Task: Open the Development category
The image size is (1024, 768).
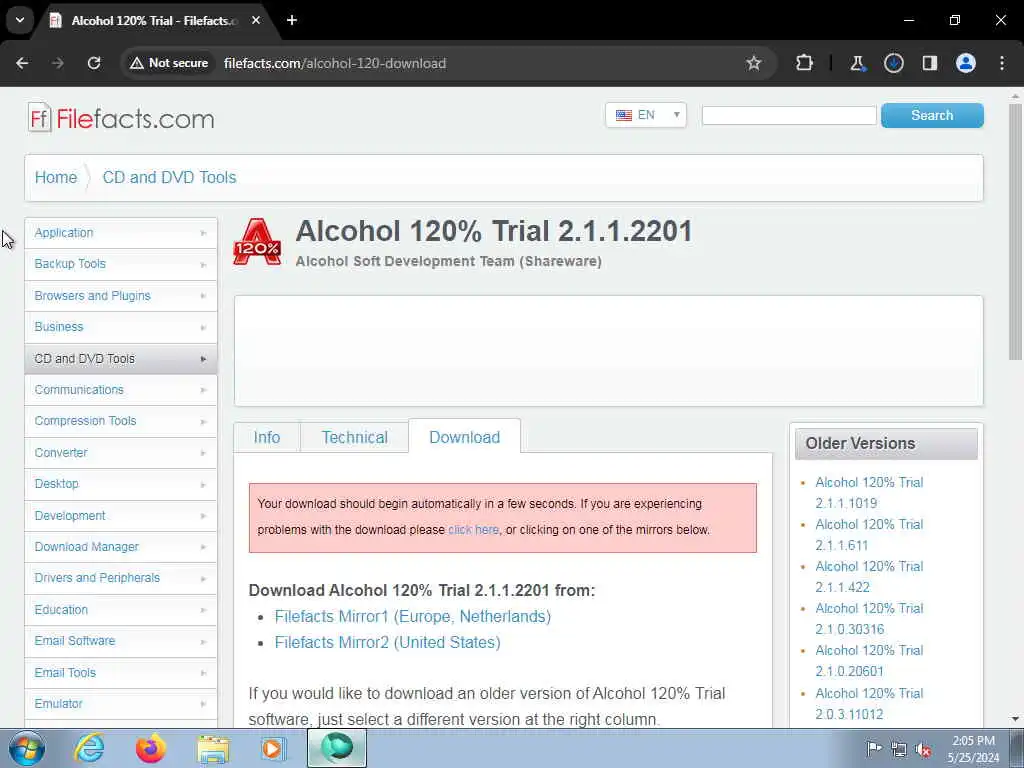Action: click(121, 515)
